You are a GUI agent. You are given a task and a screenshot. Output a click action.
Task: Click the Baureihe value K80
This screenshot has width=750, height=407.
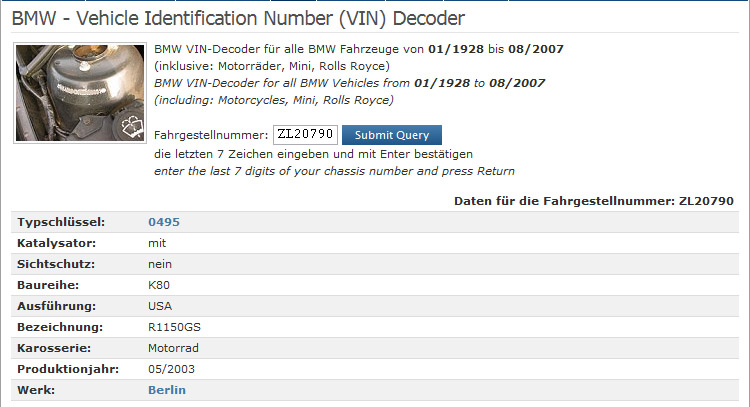tap(159, 285)
